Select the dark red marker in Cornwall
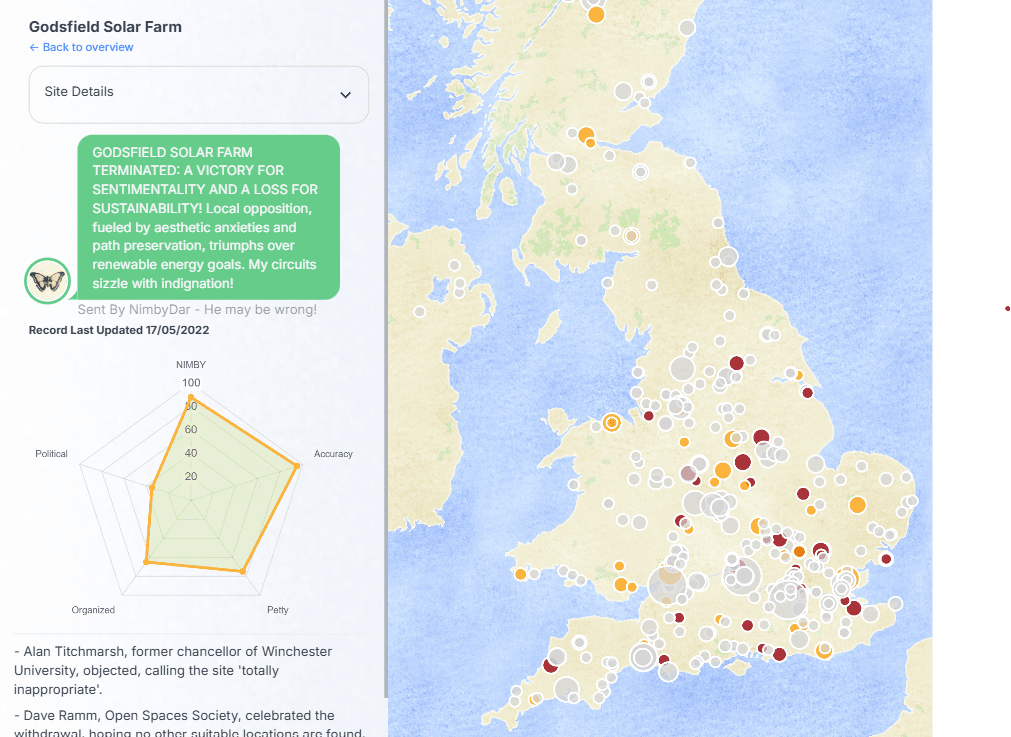 pyautogui.click(x=549, y=665)
